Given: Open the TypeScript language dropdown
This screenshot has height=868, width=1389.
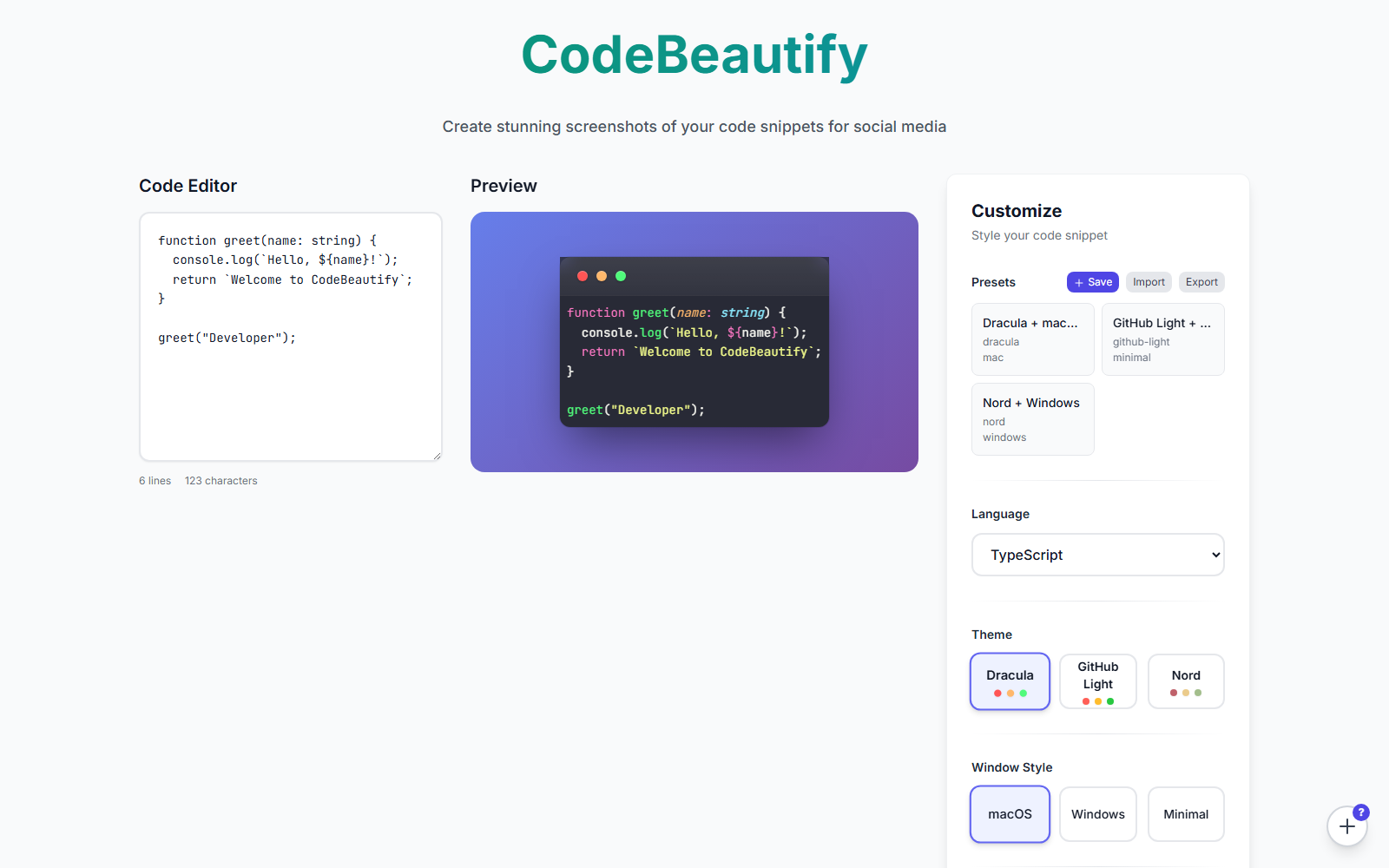Looking at the screenshot, I should point(1098,555).
